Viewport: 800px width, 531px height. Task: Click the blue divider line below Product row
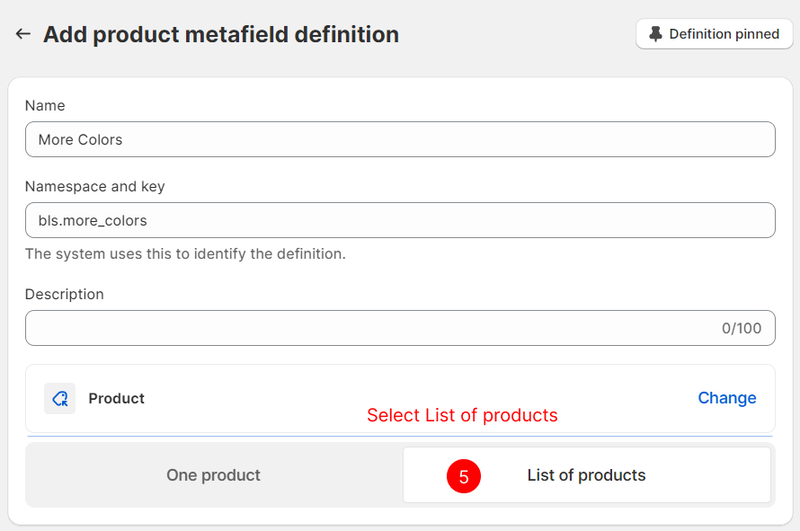click(x=400, y=436)
